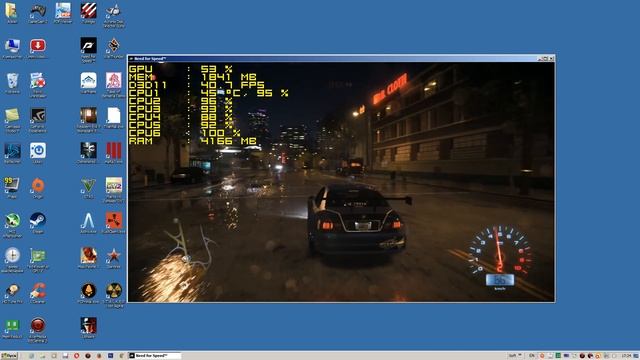Open the PDF viewer desktop shortcut

coord(63,11)
